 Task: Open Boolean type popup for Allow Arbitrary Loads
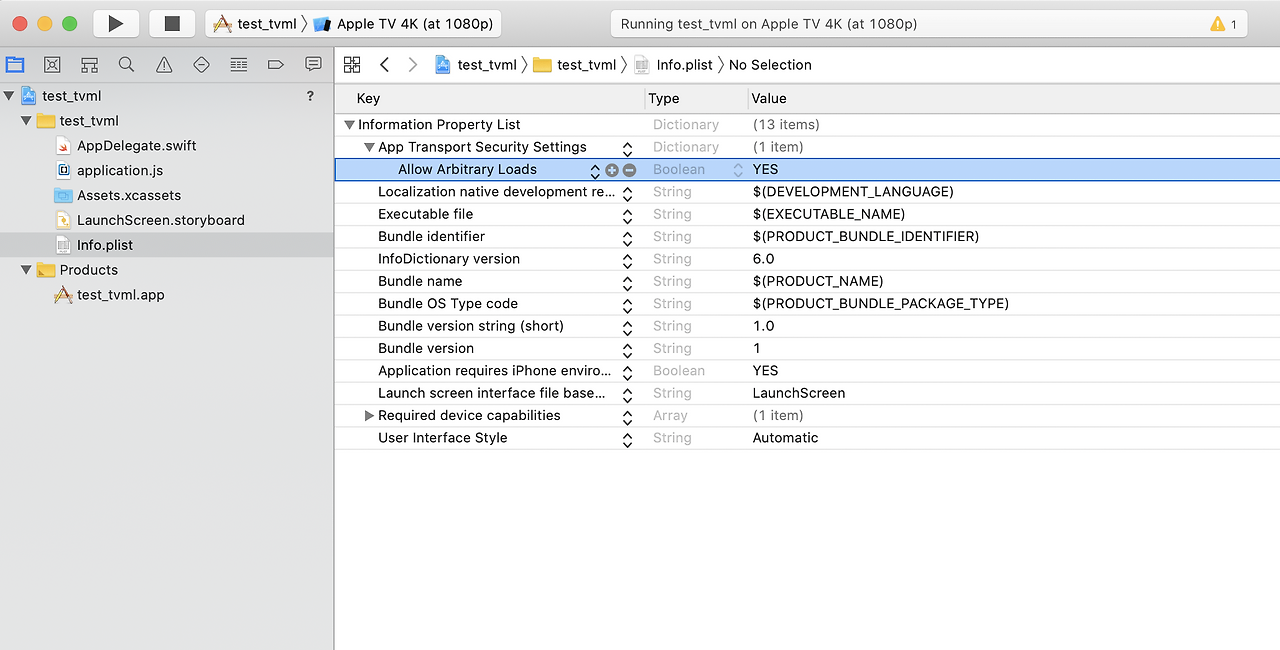pyautogui.click(x=739, y=170)
